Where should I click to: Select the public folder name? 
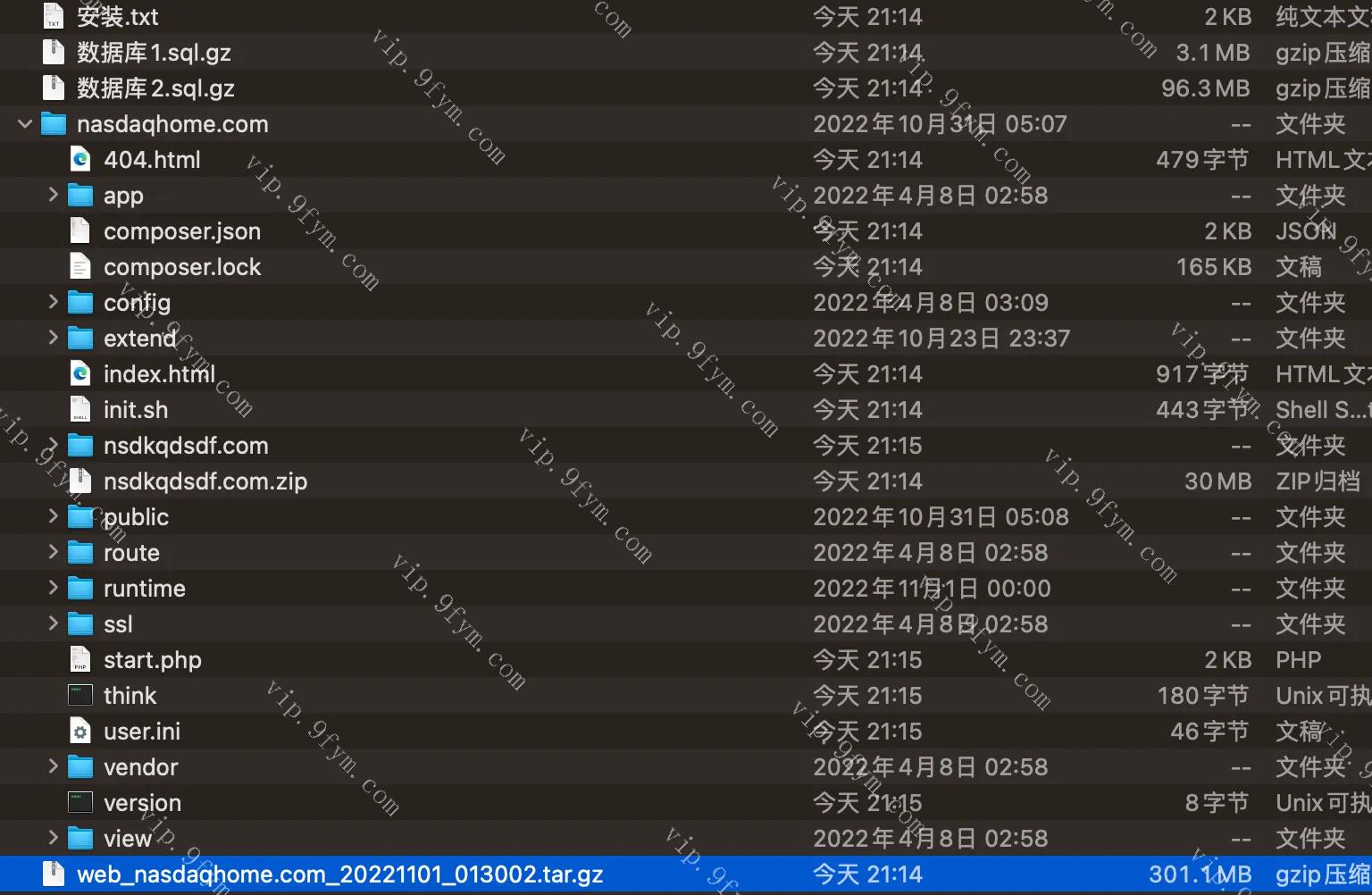coord(136,517)
